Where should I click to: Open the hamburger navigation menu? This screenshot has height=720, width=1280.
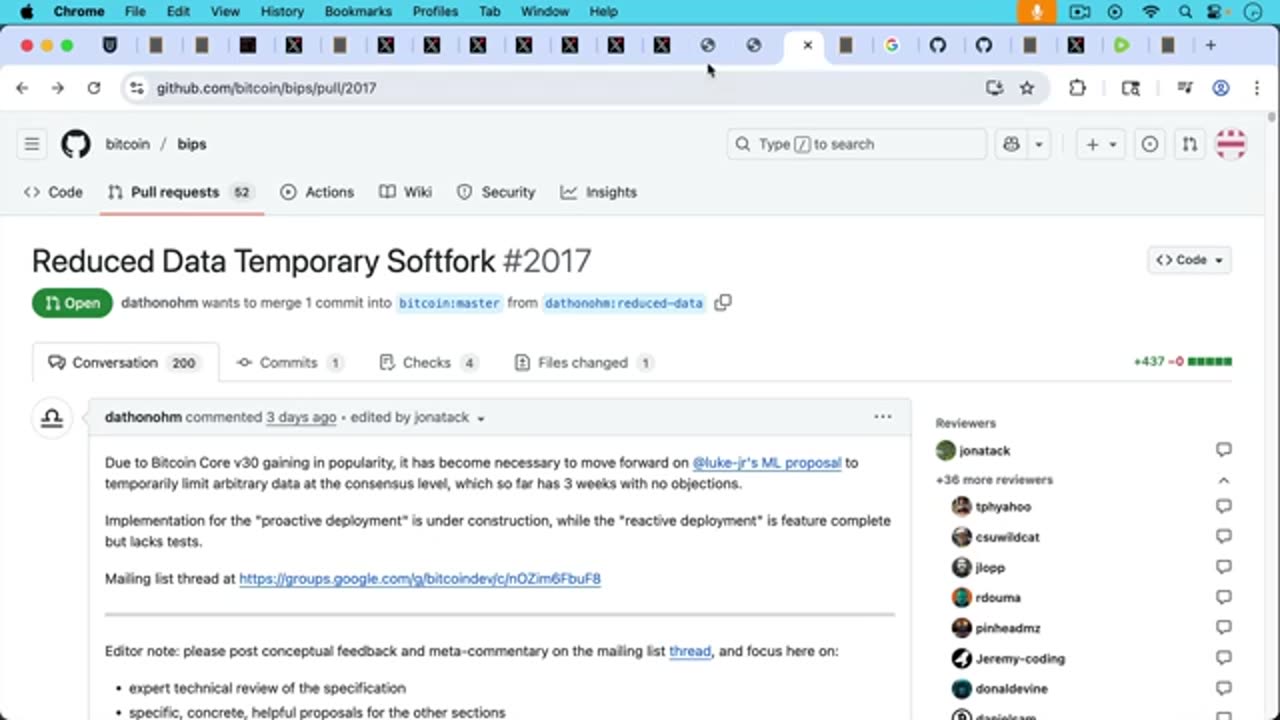[32, 144]
